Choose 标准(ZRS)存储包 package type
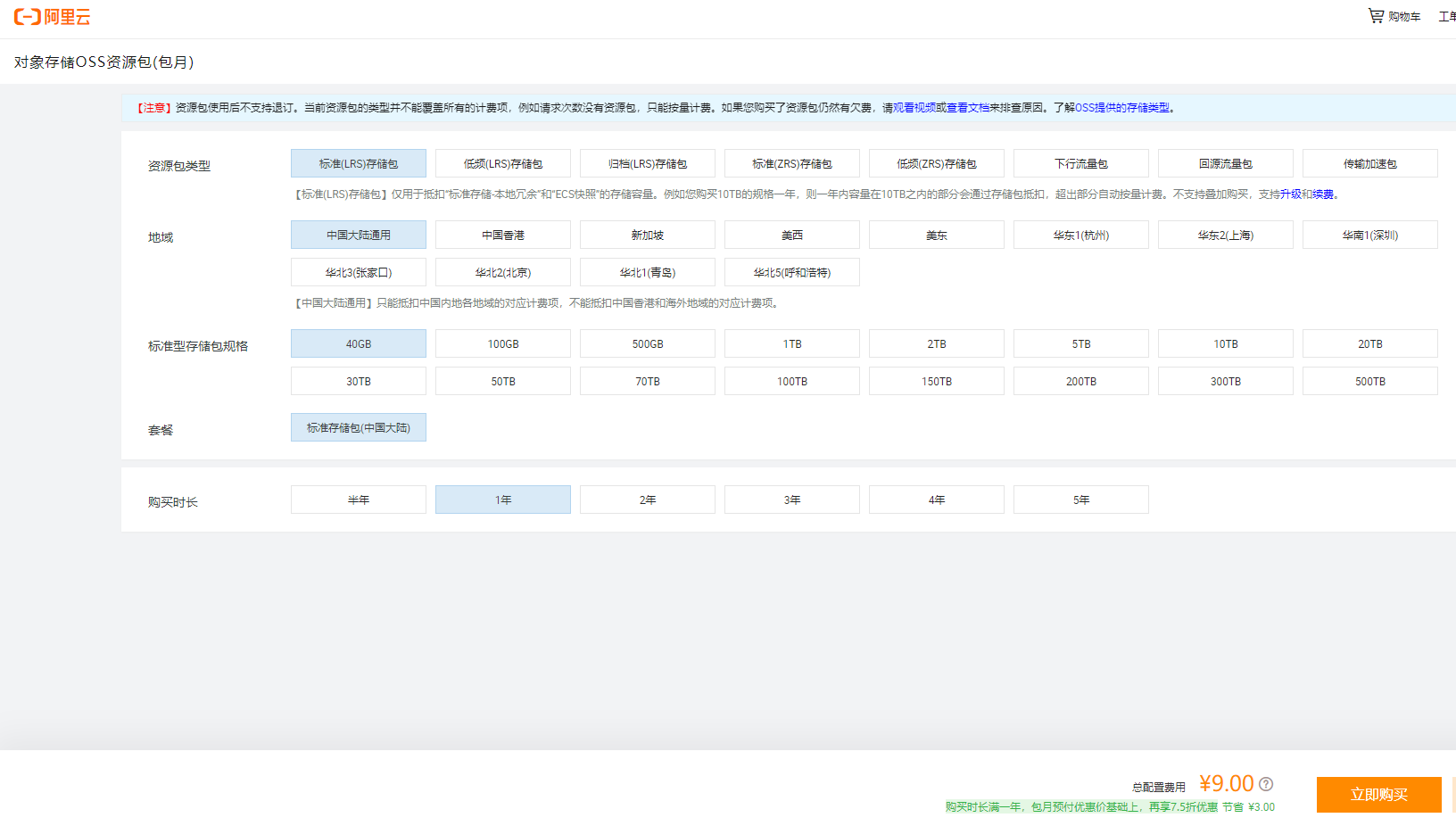Screen dimensions: 1456x826 click(x=792, y=163)
